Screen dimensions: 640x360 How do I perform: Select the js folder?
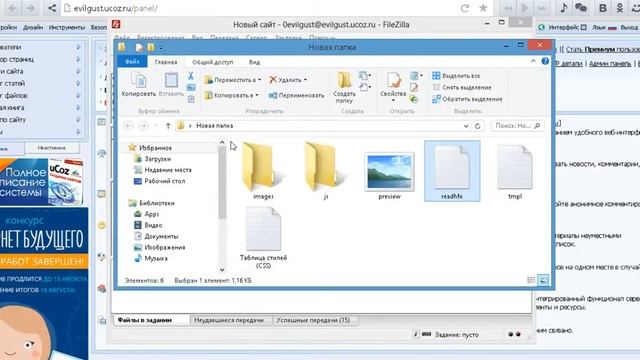(x=326, y=171)
